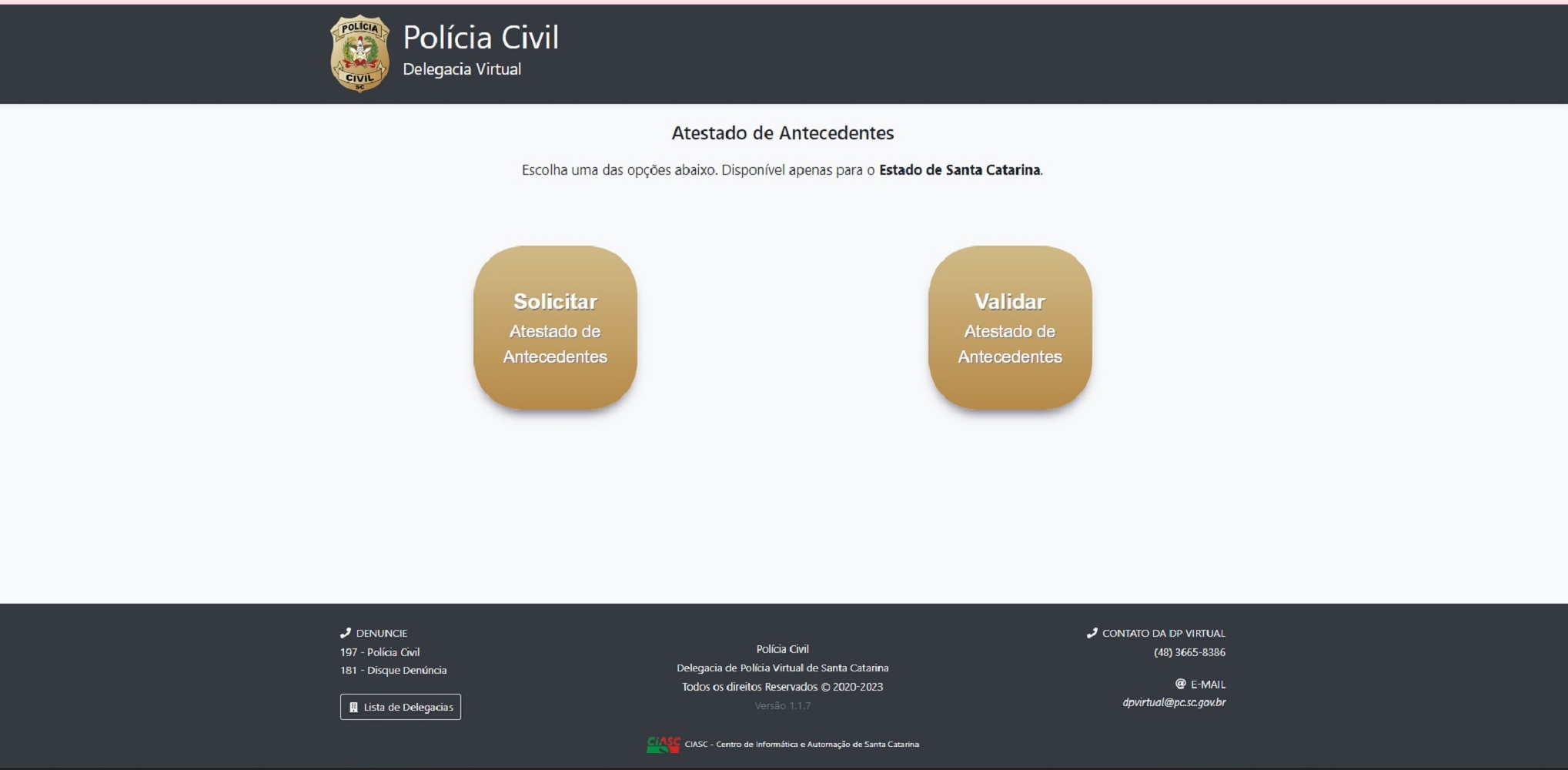
Task: Click Delegacia de Polícia Virtual de Santa Catarina
Action: pos(782,668)
